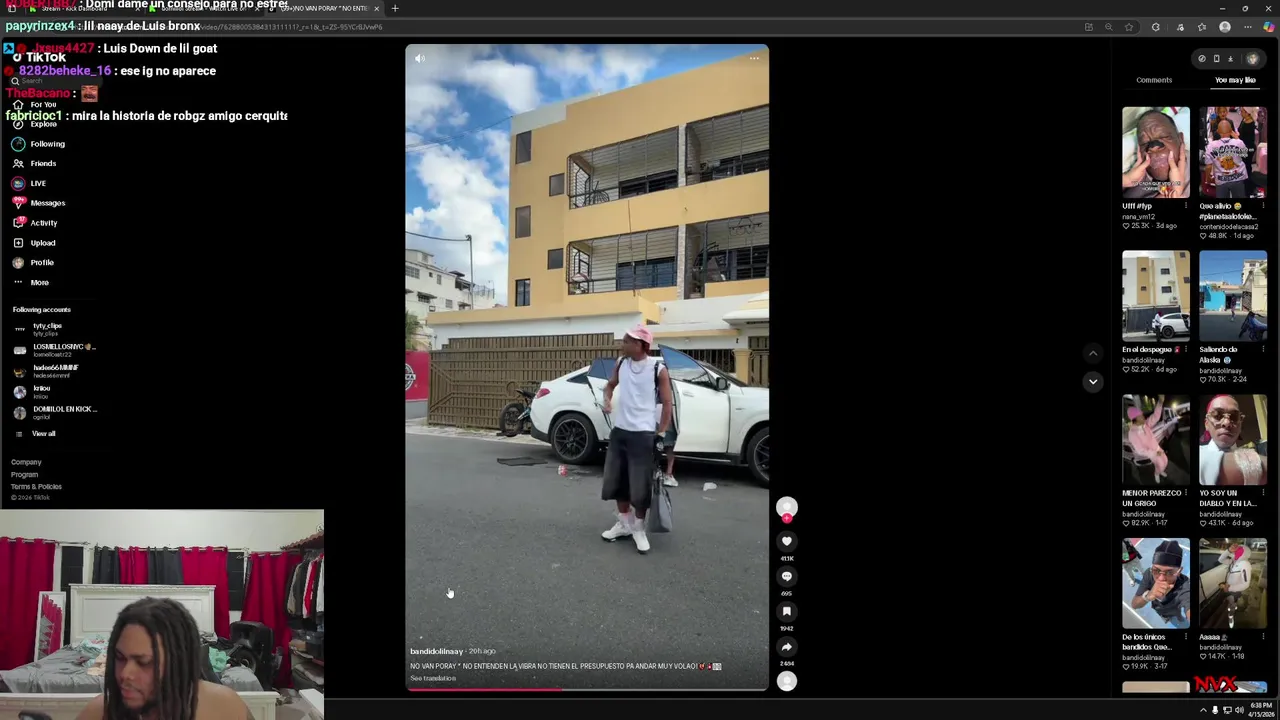Open Friends in the TikTok sidebar
This screenshot has width=1280, height=720.
click(x=35, y=163)
